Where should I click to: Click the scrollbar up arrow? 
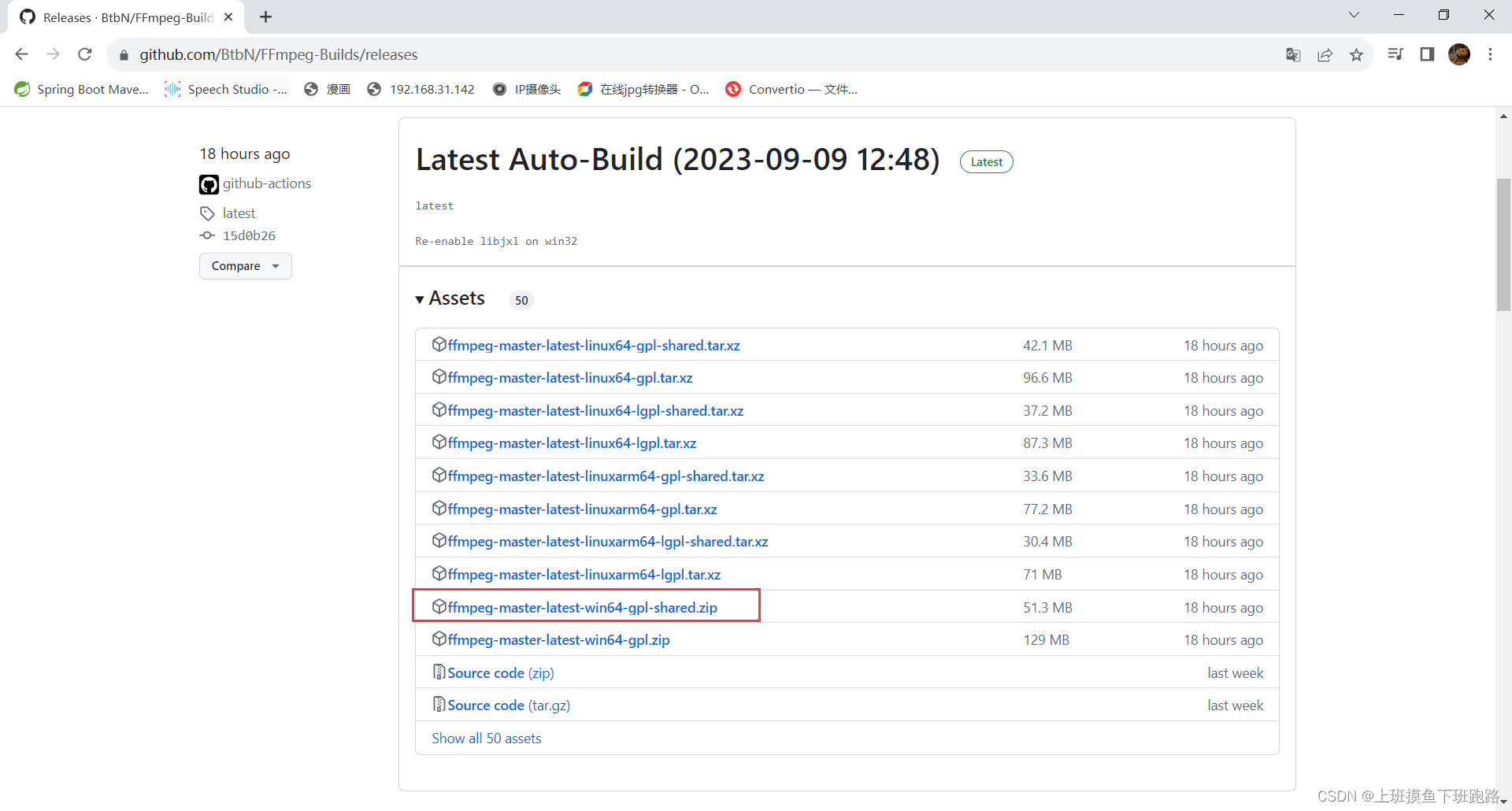1503,116
